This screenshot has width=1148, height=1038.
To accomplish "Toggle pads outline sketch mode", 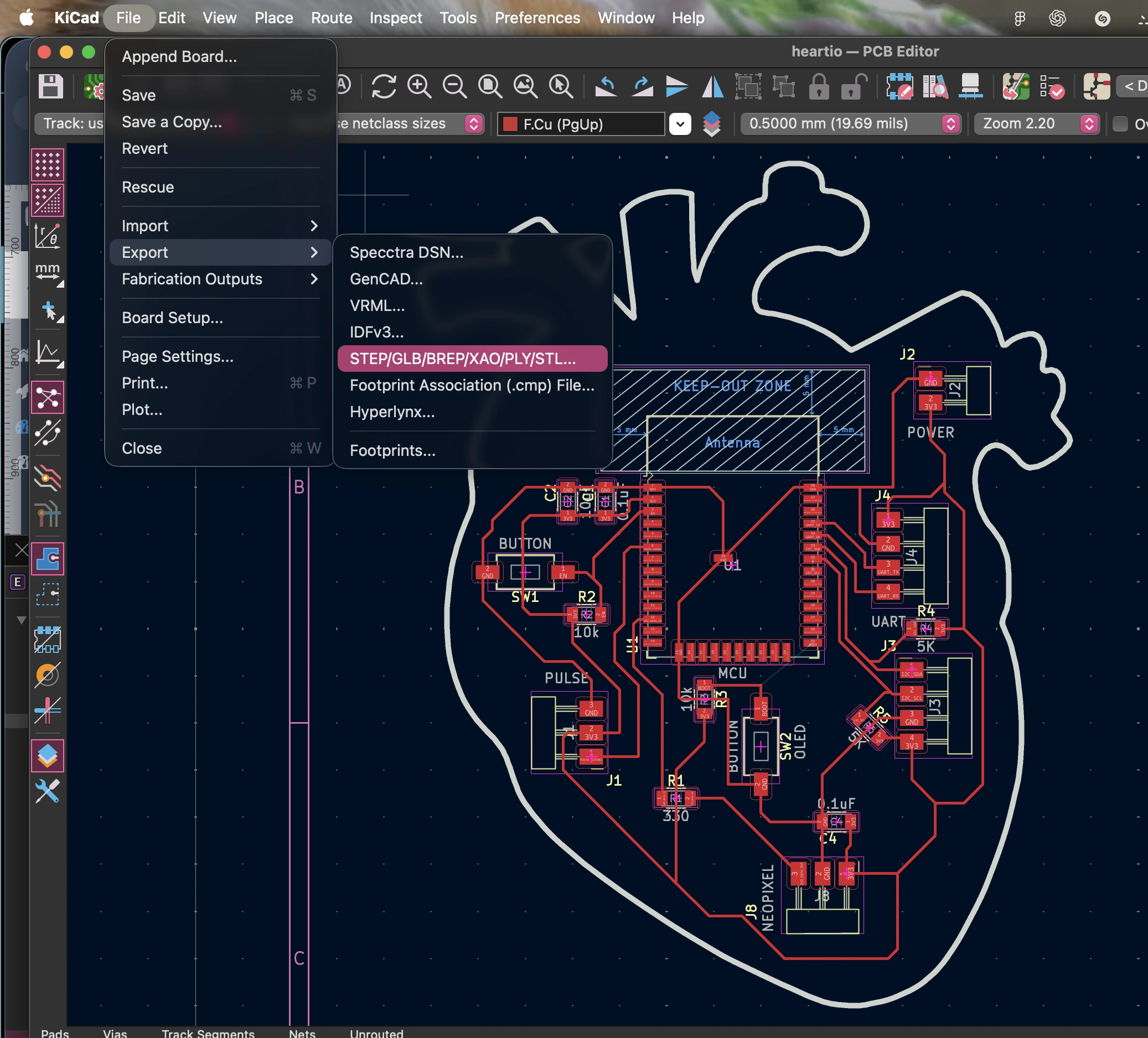I will click(48, 640).
